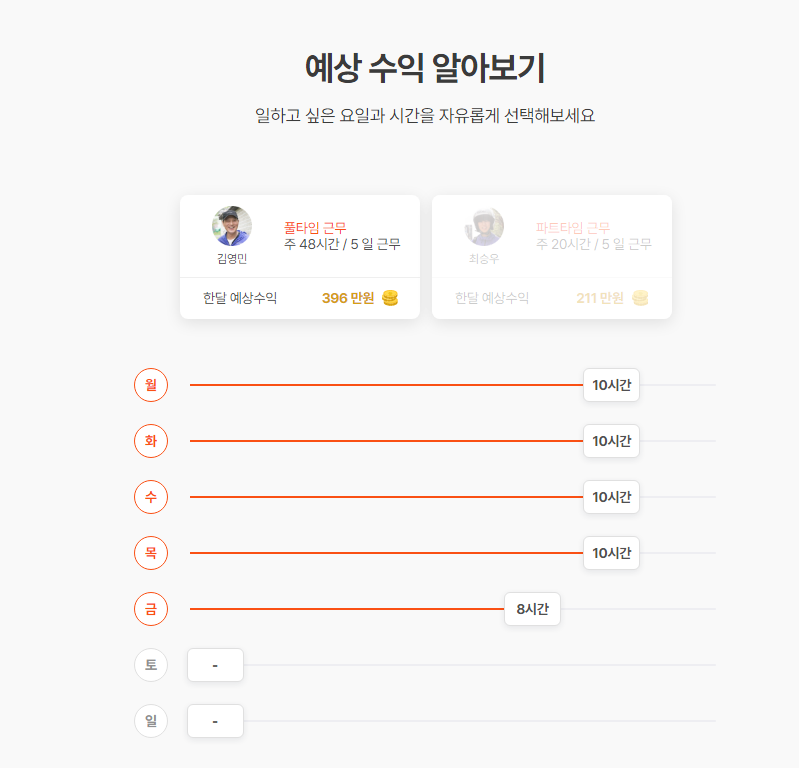
Task: Select the 파트타임 근무 card
Action: point(552,257)
